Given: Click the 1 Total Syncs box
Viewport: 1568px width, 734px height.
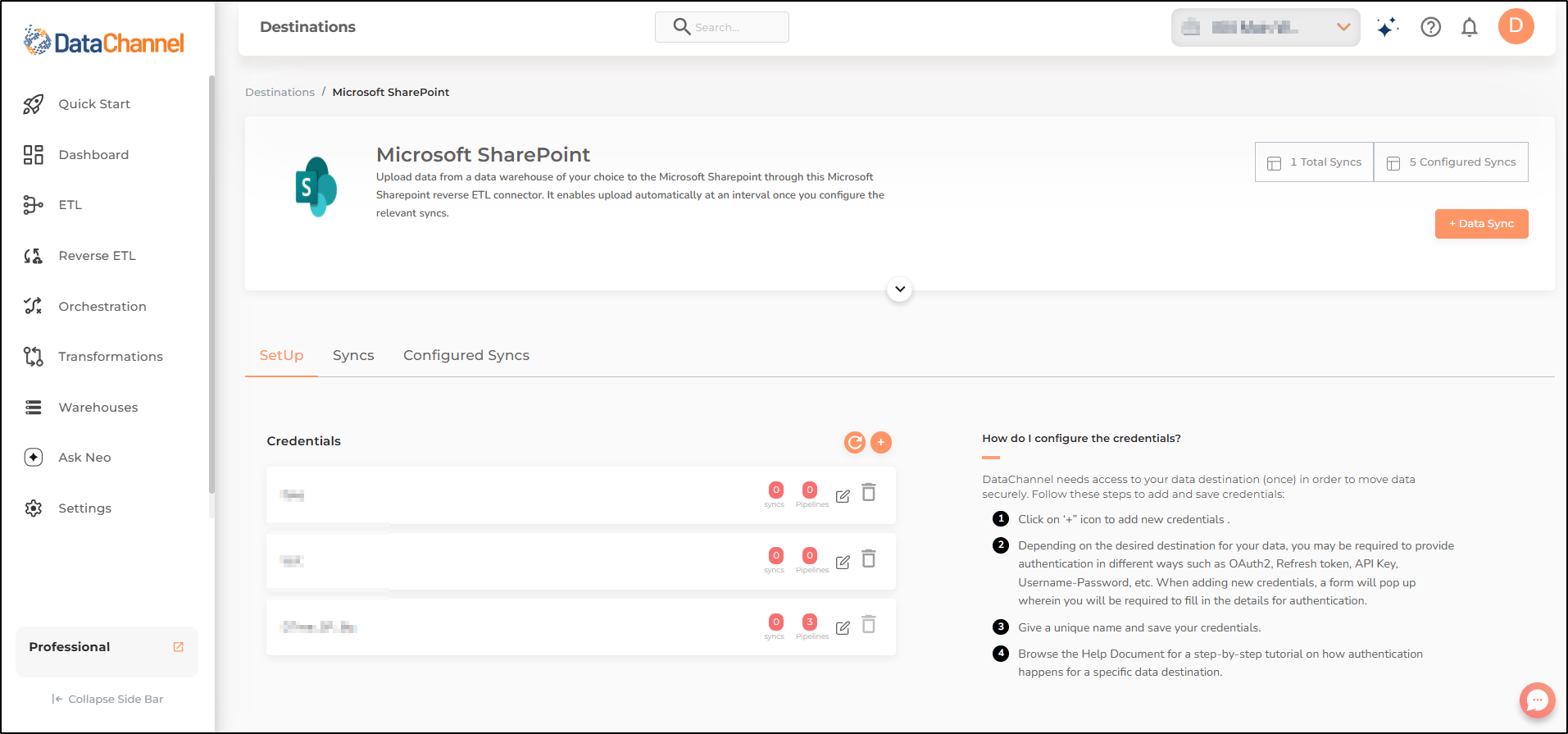Looking at the screenshot, I should pos(1314,162).
